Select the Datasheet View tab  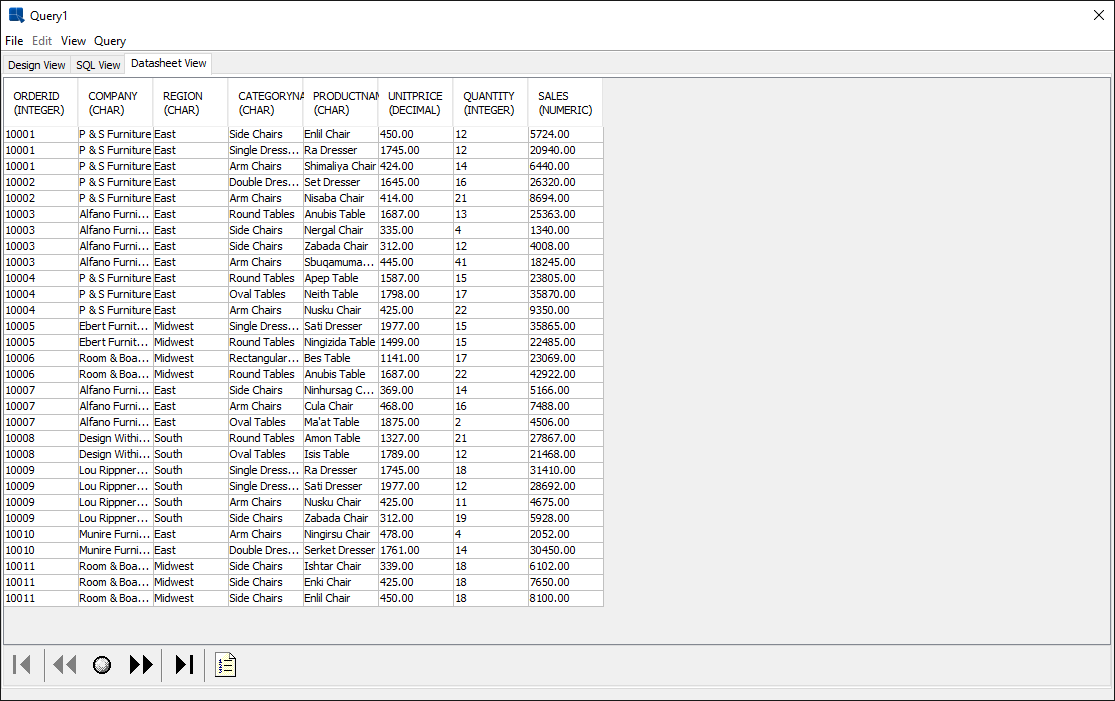tap(169, 63)
